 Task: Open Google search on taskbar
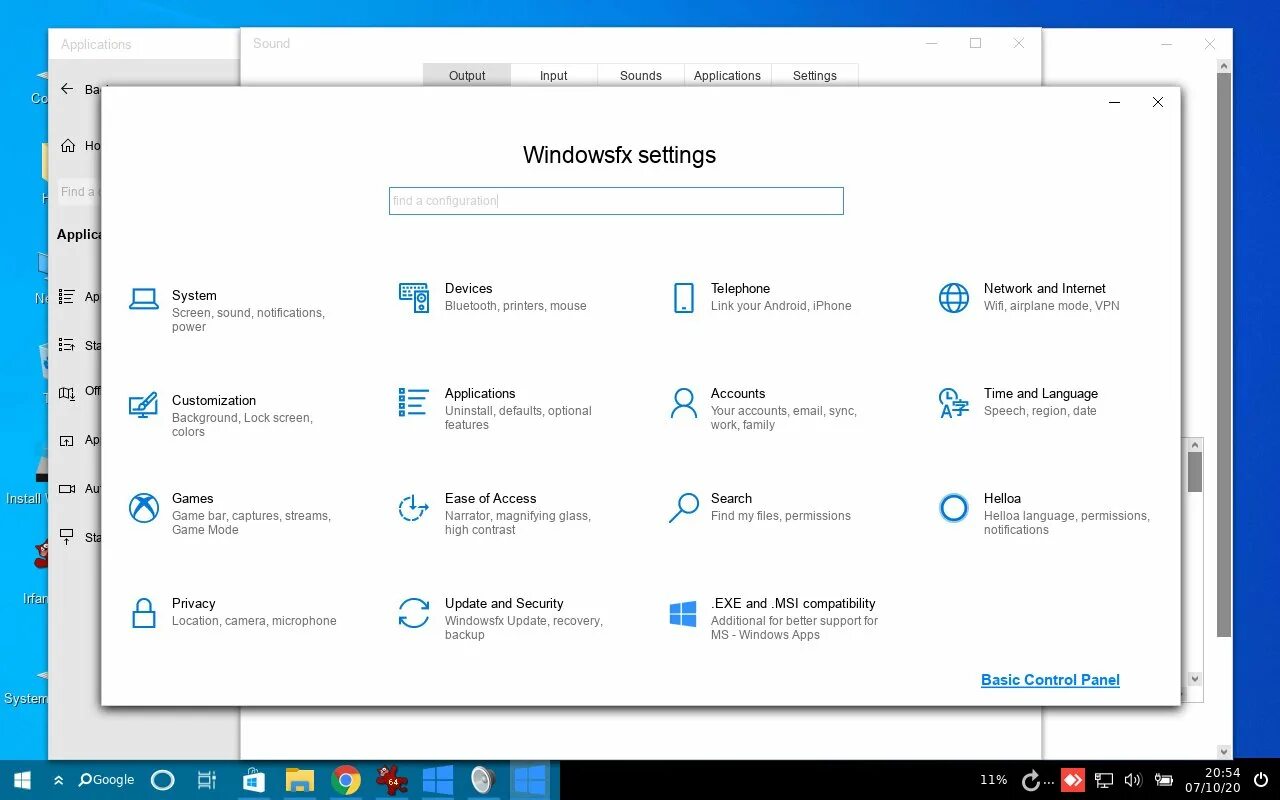click(106, 780)
